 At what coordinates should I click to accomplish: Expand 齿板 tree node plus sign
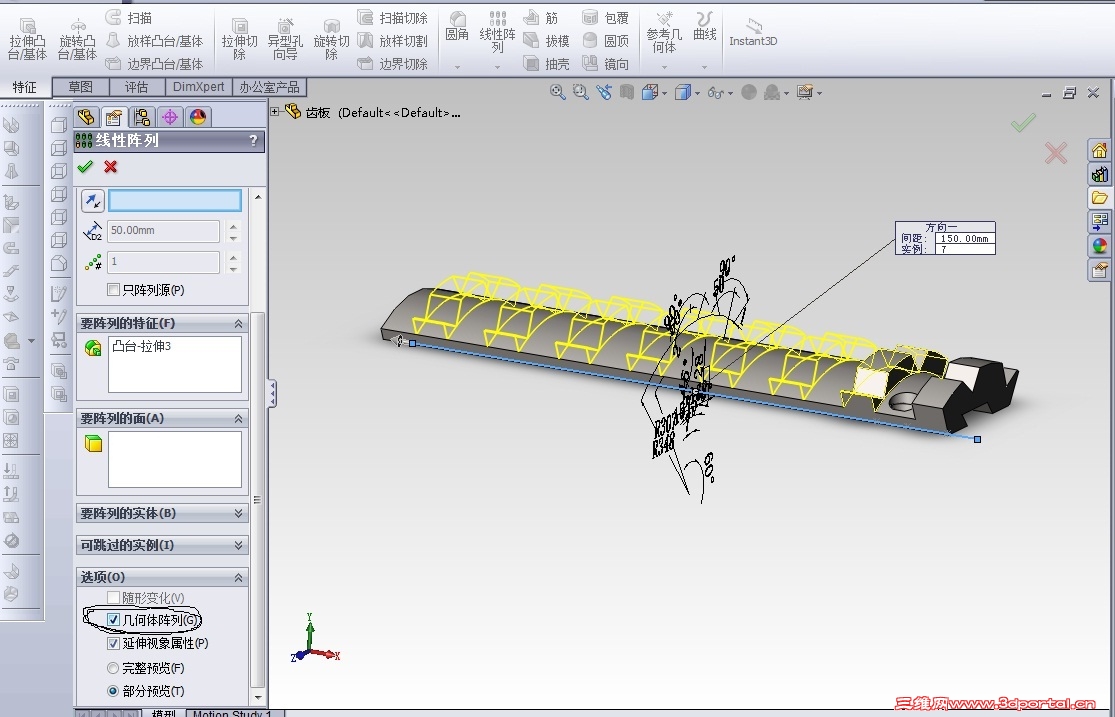pyautogui.click(x=274, y=111)
